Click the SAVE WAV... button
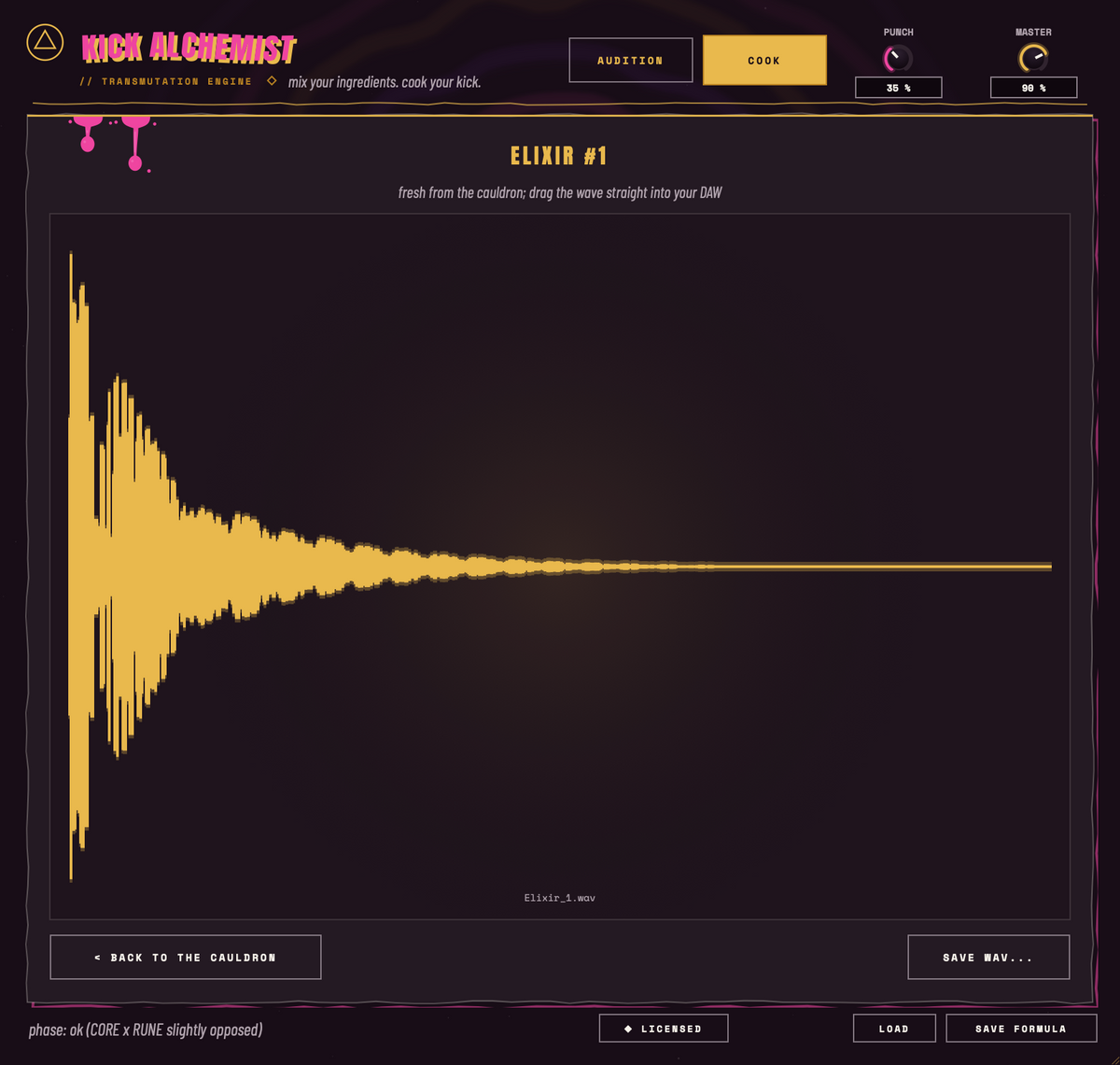Viewport: 1120px width, 1065px height. pyautogui.click(x=988, y=958)
